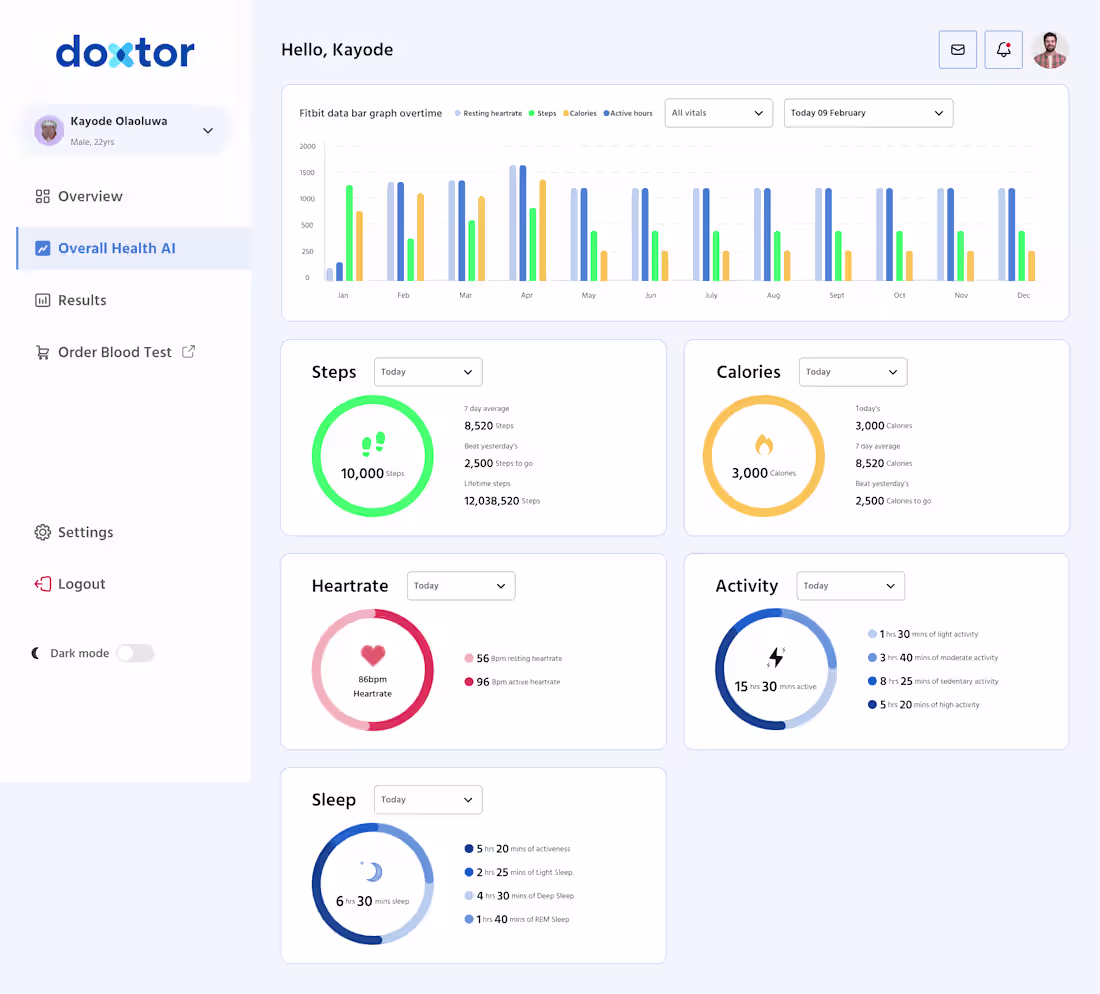Open Settings via the gear icon
This screenshot has height=994, width=1100.
coord(41,532)
